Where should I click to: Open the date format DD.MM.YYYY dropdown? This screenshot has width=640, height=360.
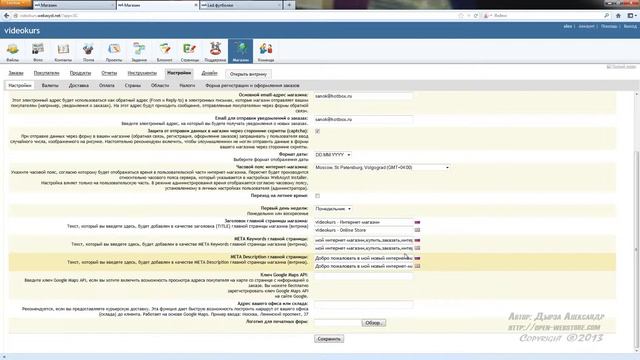coord(333,155)
